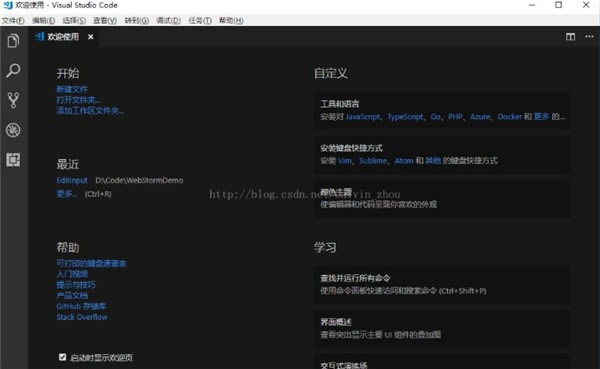Close the 欢迎使用 welcome tab
Screen dimensions: 600x369
(x=91, y=37)
